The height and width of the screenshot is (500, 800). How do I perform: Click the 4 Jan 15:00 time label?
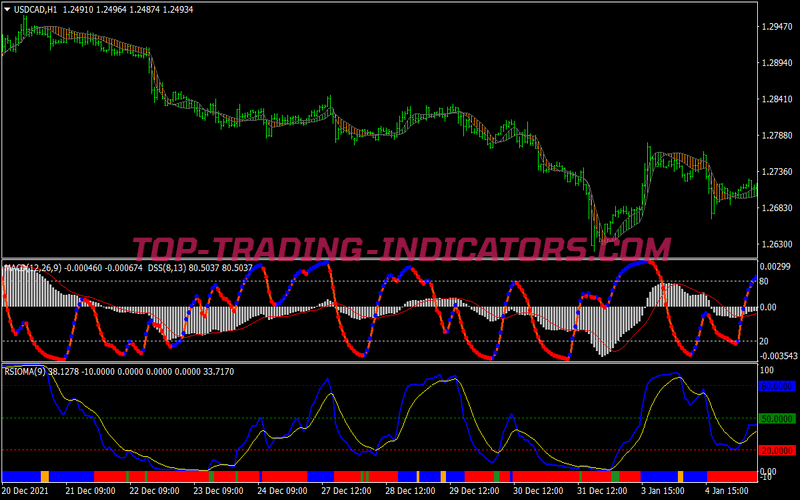pyautogui.click(x=729, y=491)
